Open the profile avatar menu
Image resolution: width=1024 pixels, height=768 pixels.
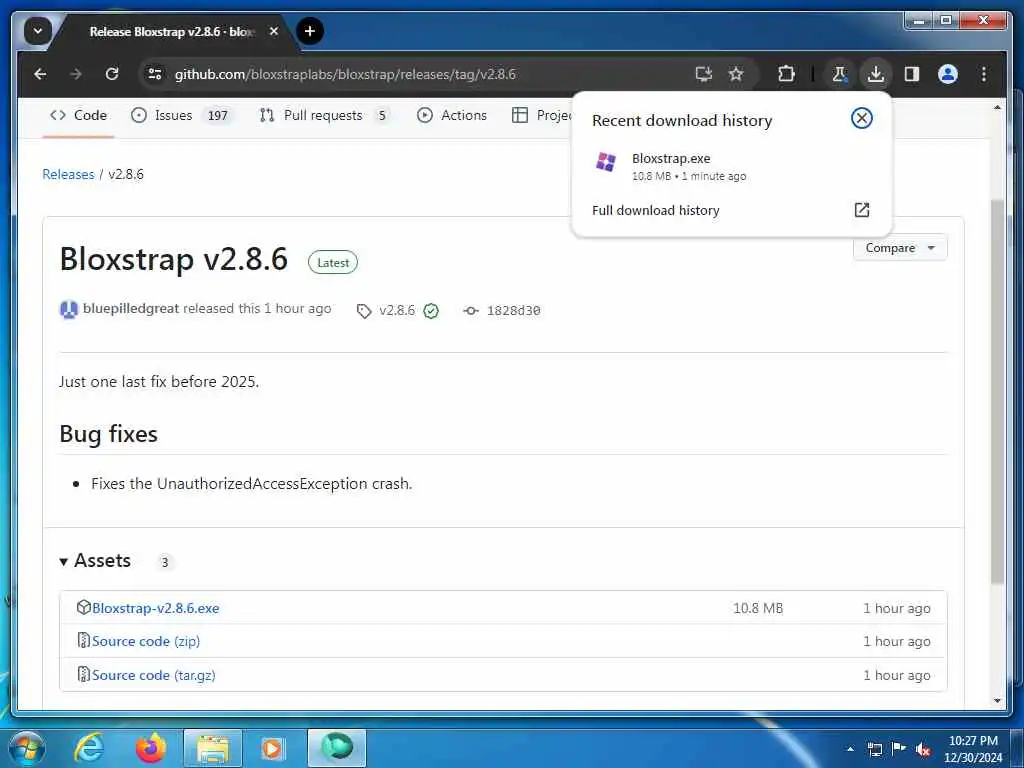coord(948,74)
